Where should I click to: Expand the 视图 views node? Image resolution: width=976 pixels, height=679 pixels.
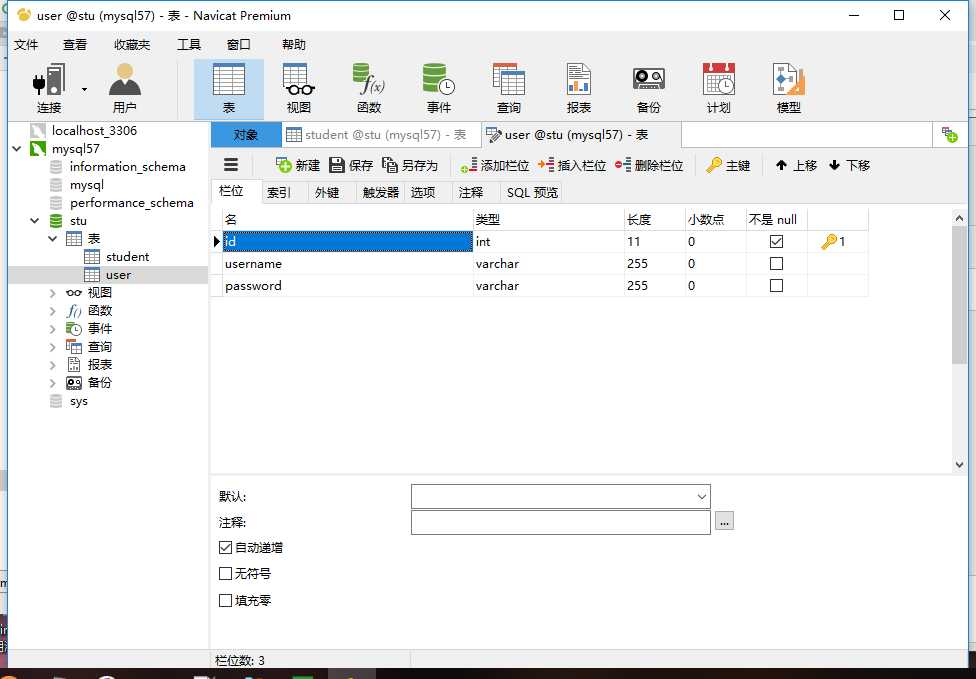(53, 293)
